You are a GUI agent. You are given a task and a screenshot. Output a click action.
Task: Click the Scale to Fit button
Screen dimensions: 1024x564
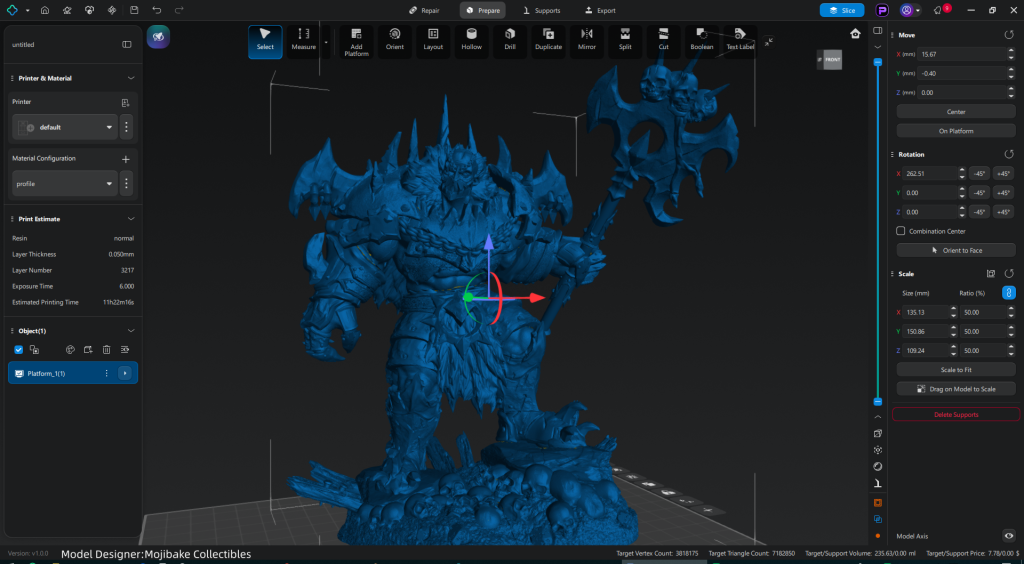(955, 370)
